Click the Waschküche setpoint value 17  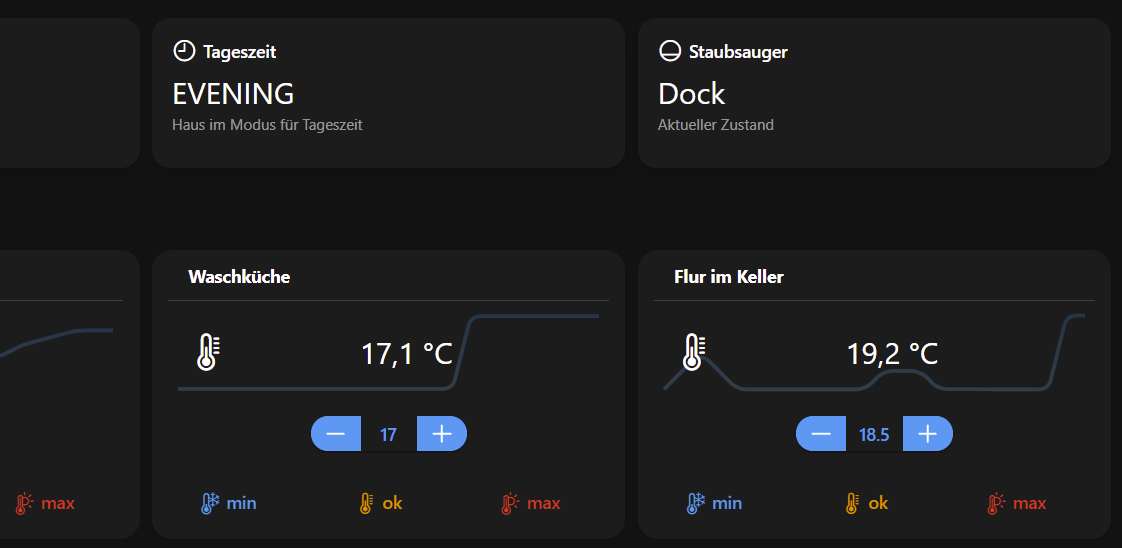pos(389,435)
